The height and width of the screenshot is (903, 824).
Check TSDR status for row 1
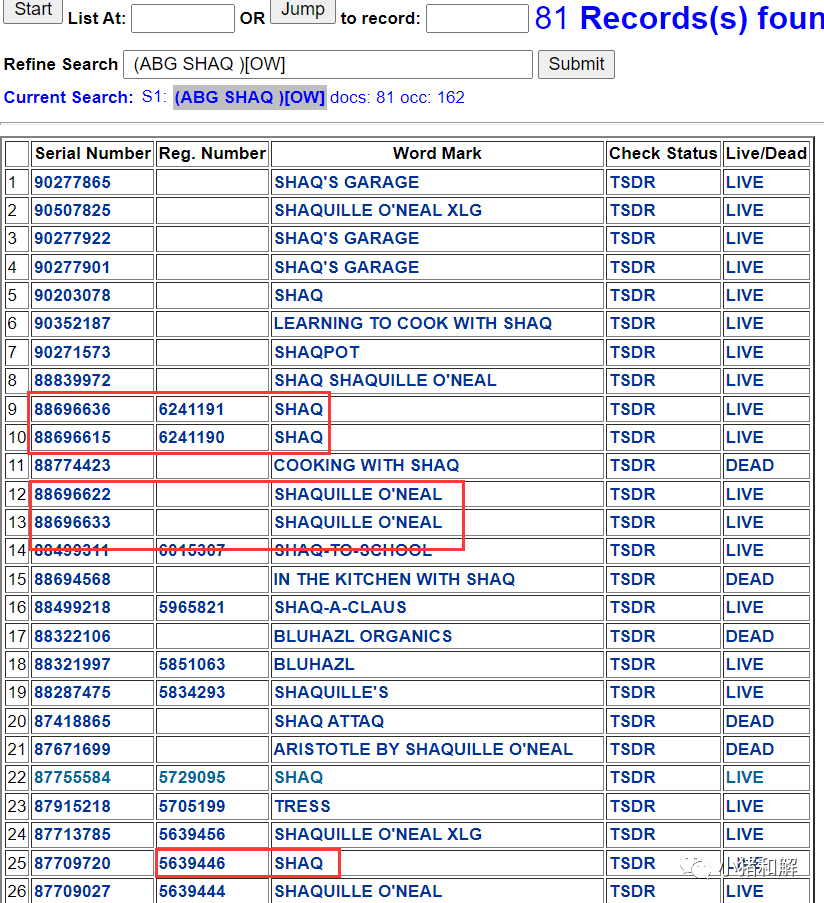pos(633,183)
